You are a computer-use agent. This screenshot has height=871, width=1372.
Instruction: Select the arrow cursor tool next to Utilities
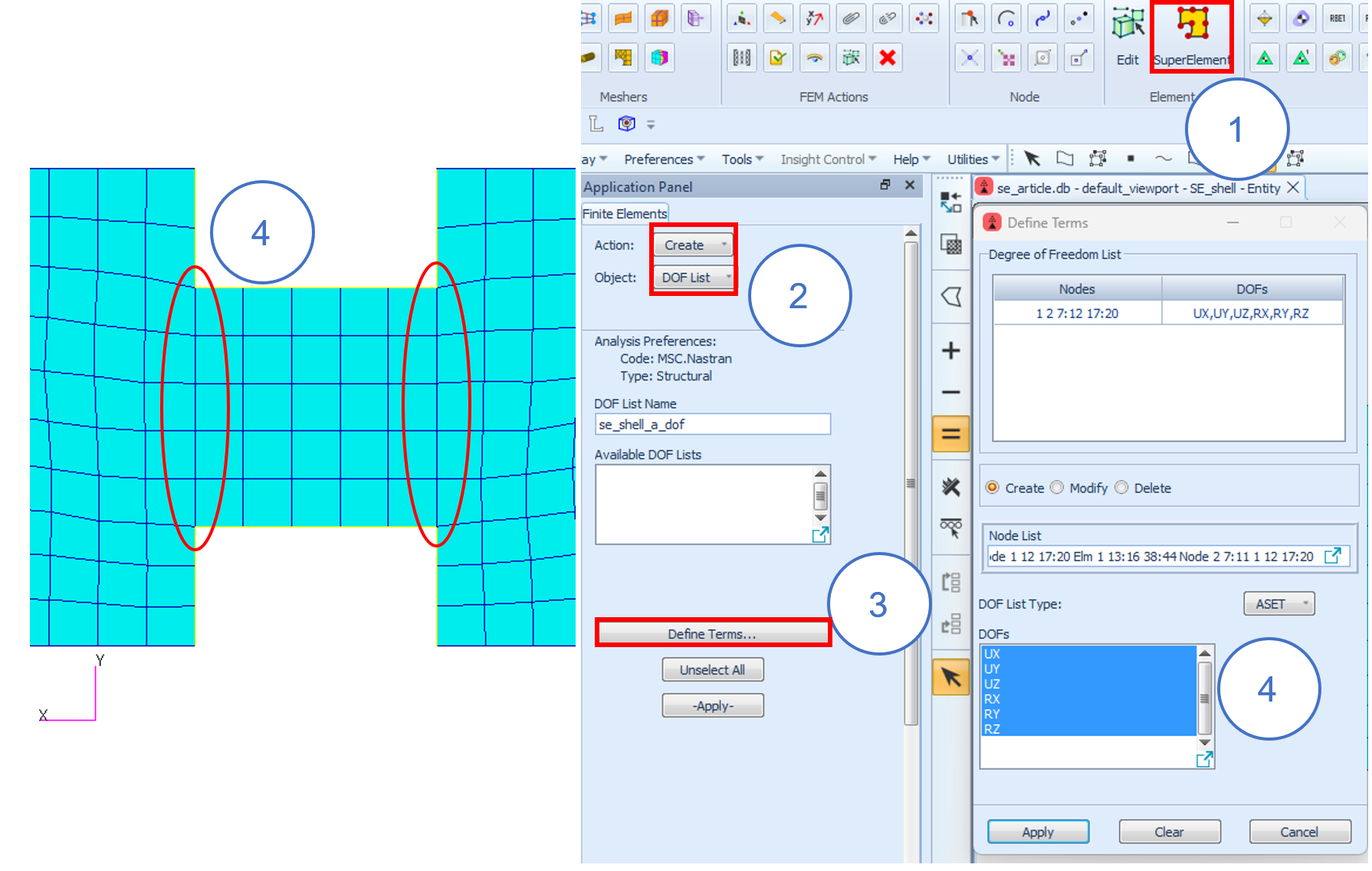[x=1032, y=159]
